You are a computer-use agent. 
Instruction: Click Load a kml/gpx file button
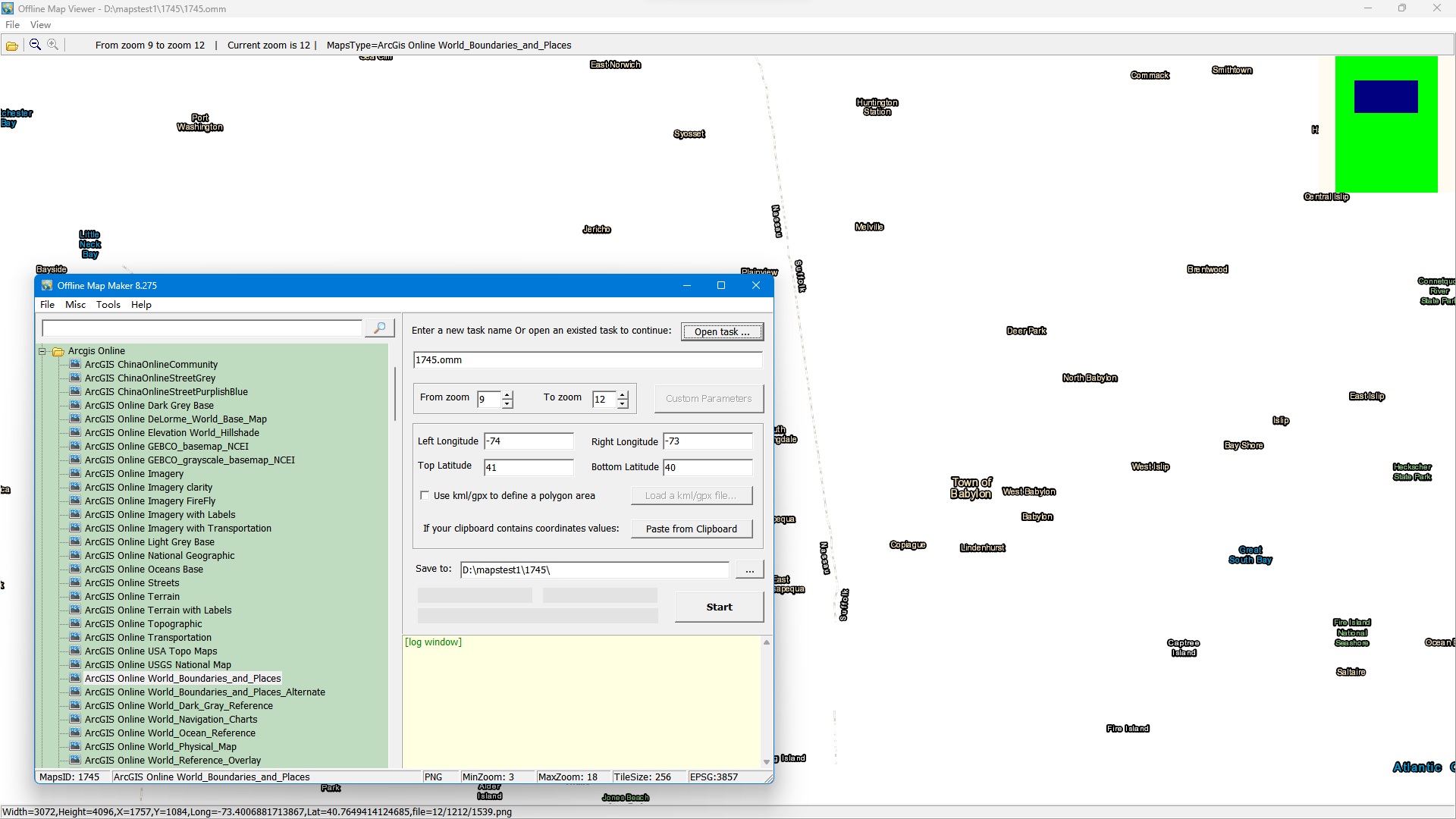tap(691, 495)
